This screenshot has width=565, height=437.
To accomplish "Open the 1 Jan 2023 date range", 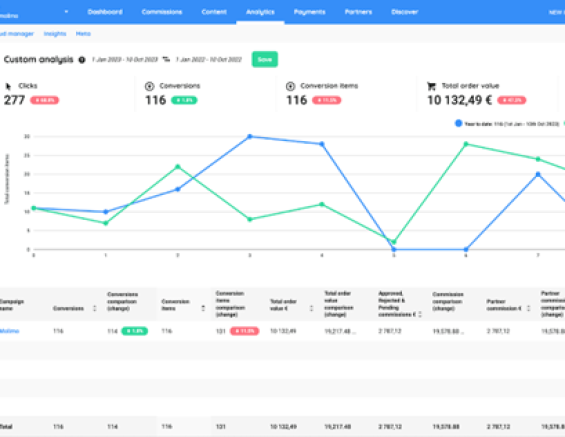I will tap(125, 59).
